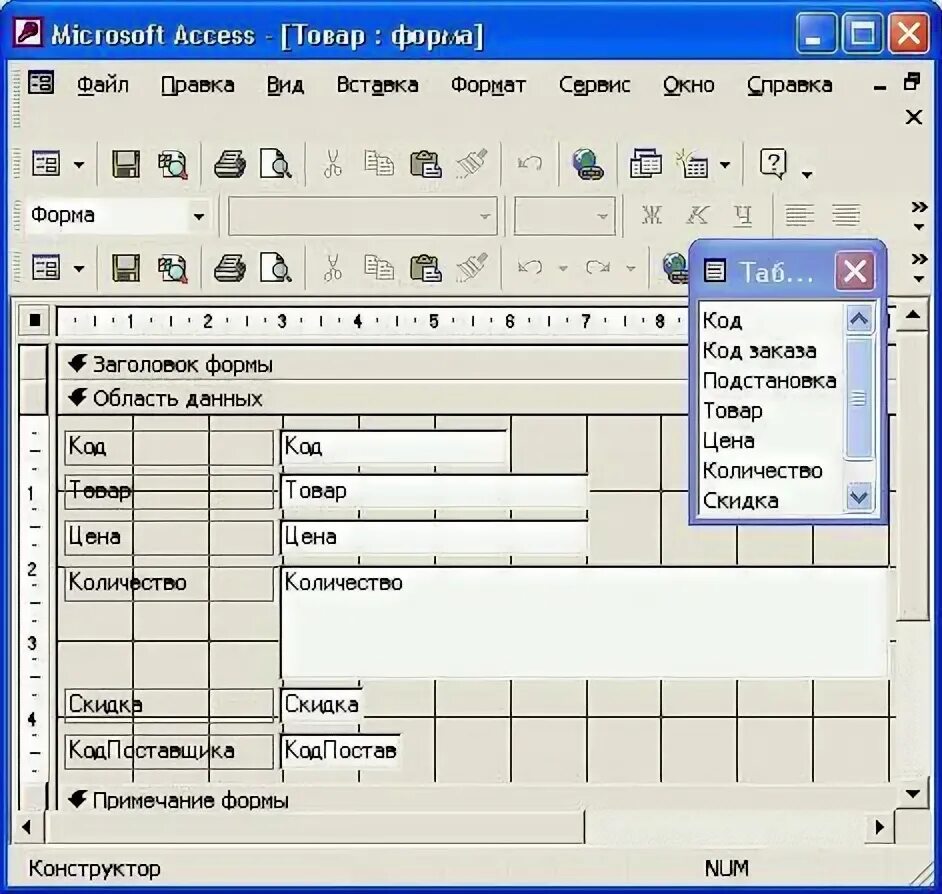Click the horizontal scrollbar thumb
Screen dimensions: 942x894
(x=314, y=827)
